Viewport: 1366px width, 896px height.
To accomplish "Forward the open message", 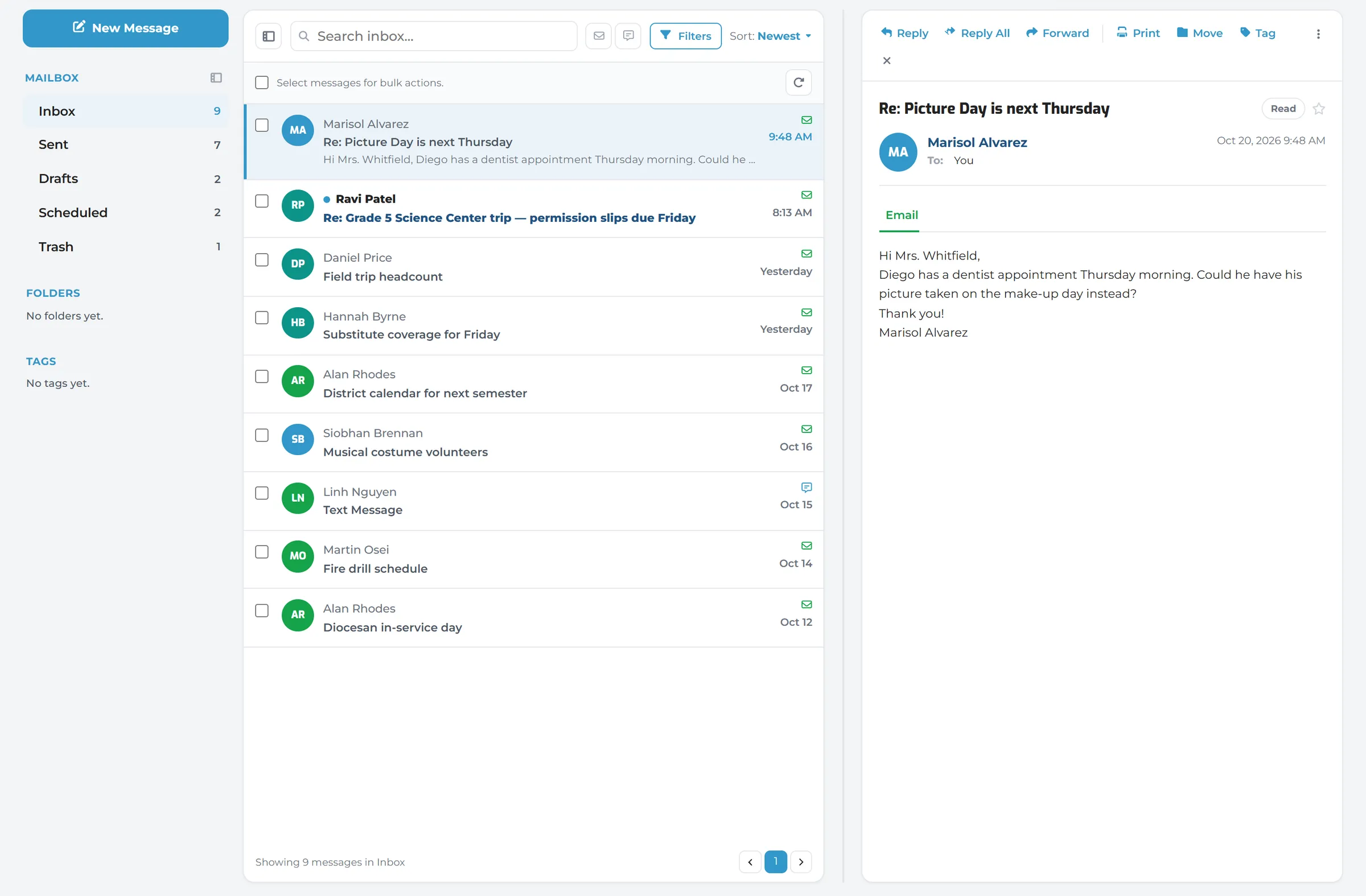I will (x=1057, y=32).
